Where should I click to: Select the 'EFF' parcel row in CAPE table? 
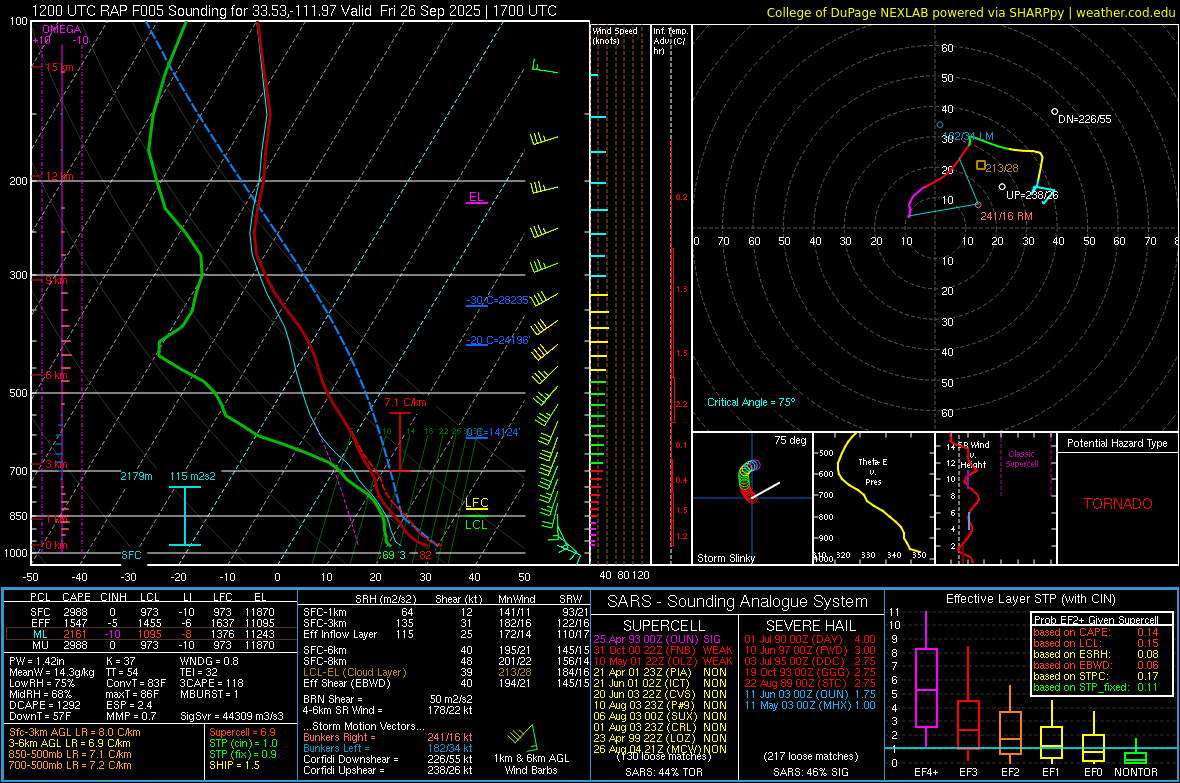152,623
